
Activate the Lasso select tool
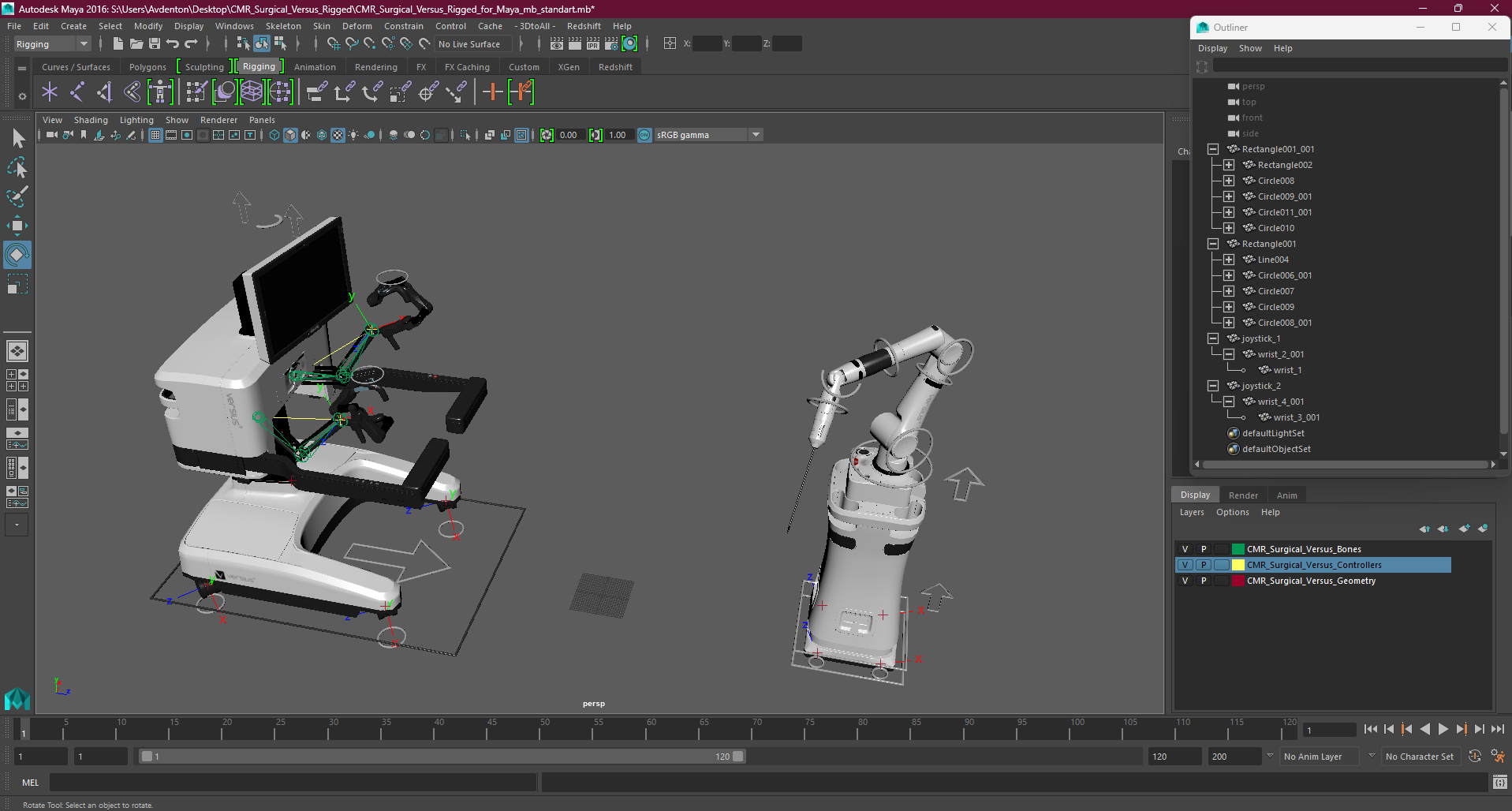17,167
